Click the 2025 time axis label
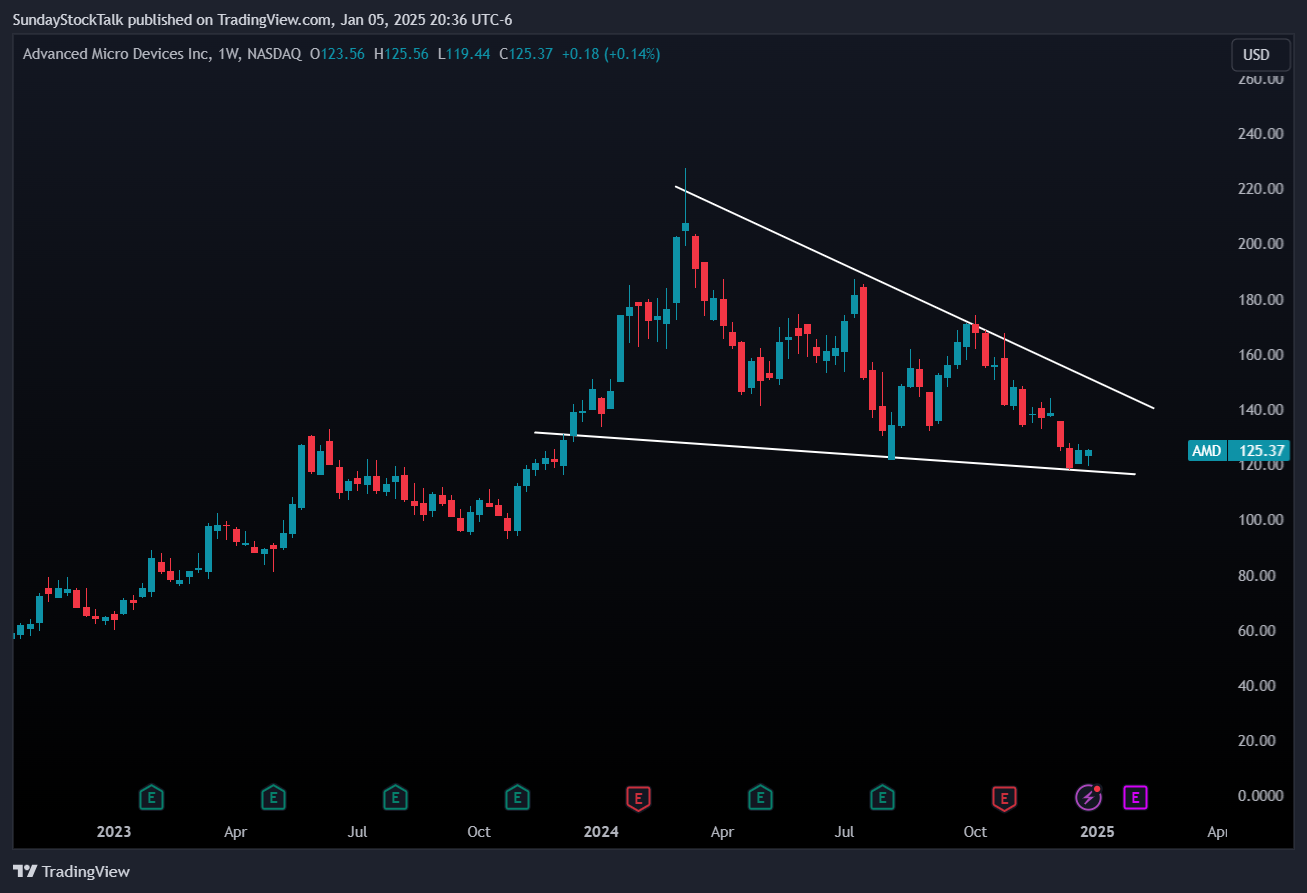Screen dimensions: 1307x893 point(1097,832)
